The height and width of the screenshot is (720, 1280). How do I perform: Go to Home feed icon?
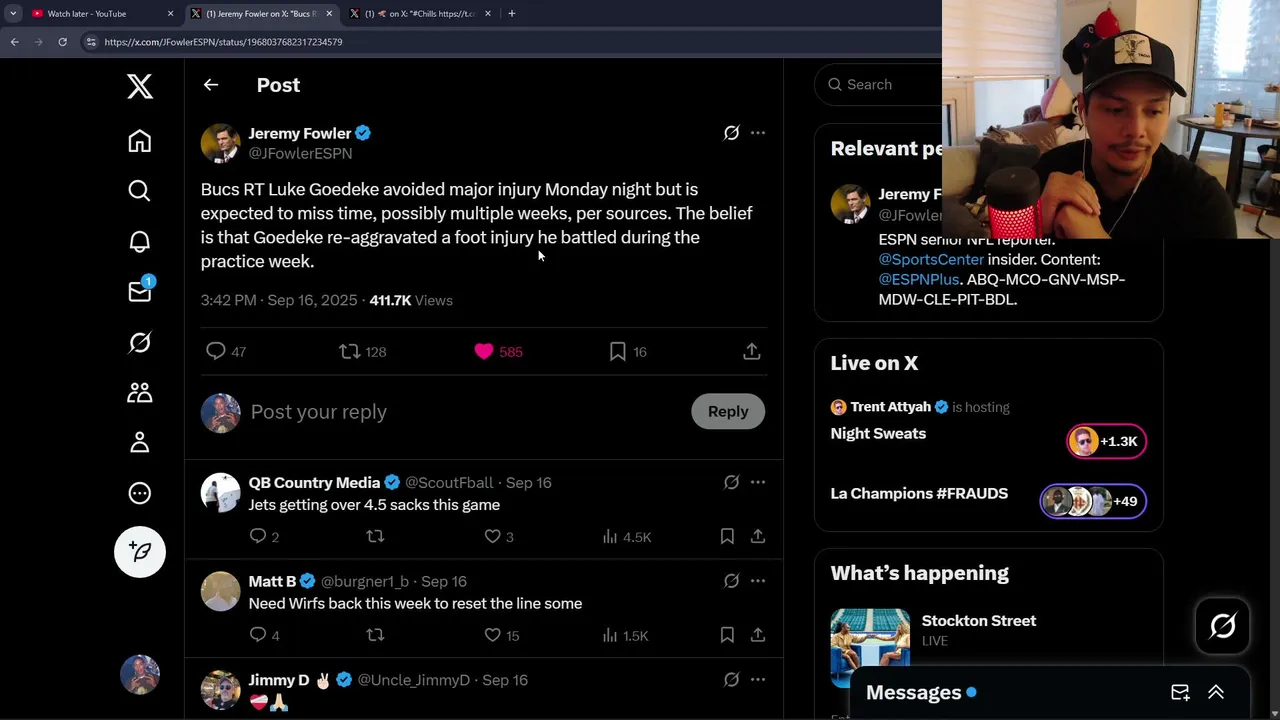[x=140, y=141]
